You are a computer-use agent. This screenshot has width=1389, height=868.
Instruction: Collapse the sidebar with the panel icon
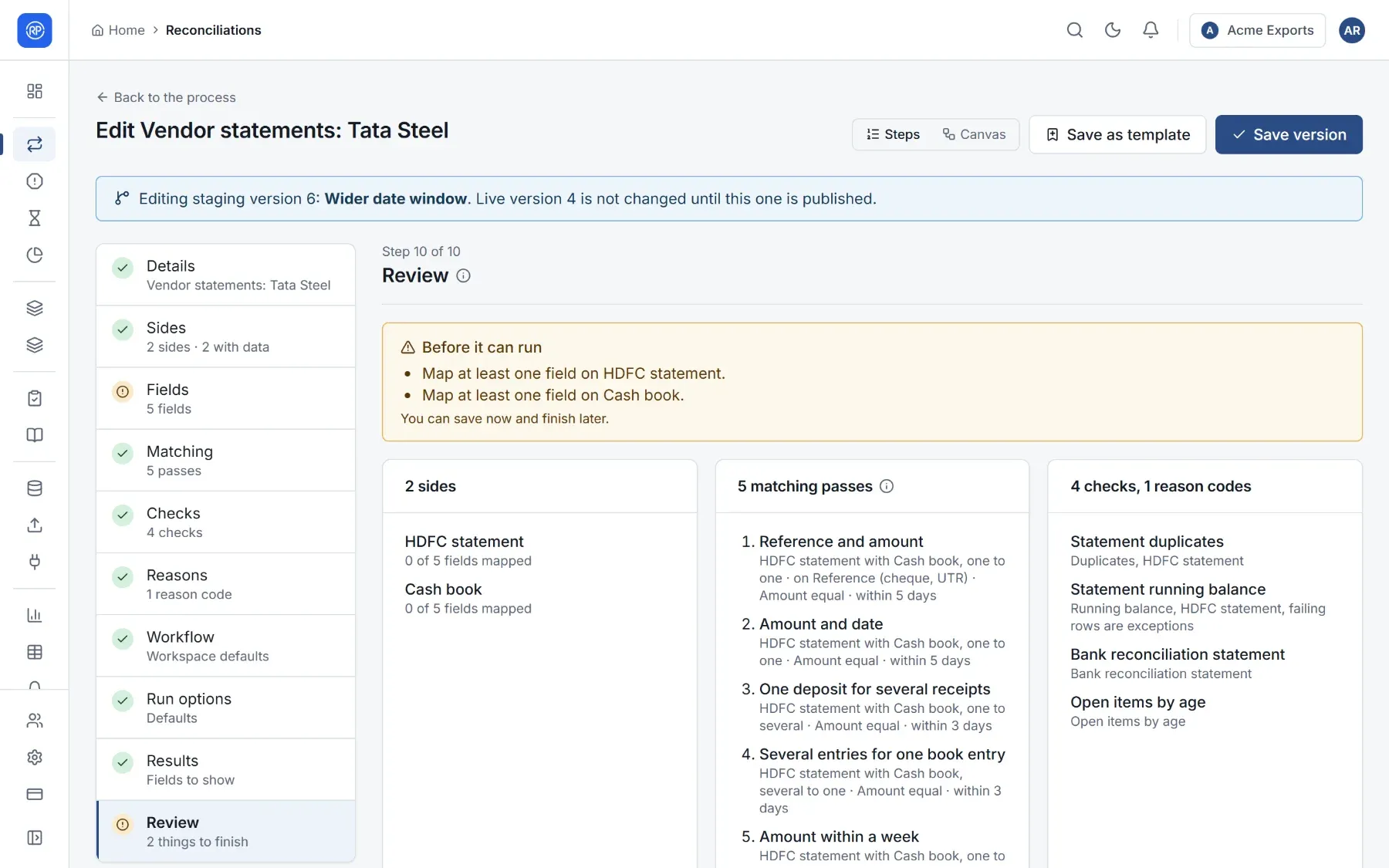pos(35,838)
